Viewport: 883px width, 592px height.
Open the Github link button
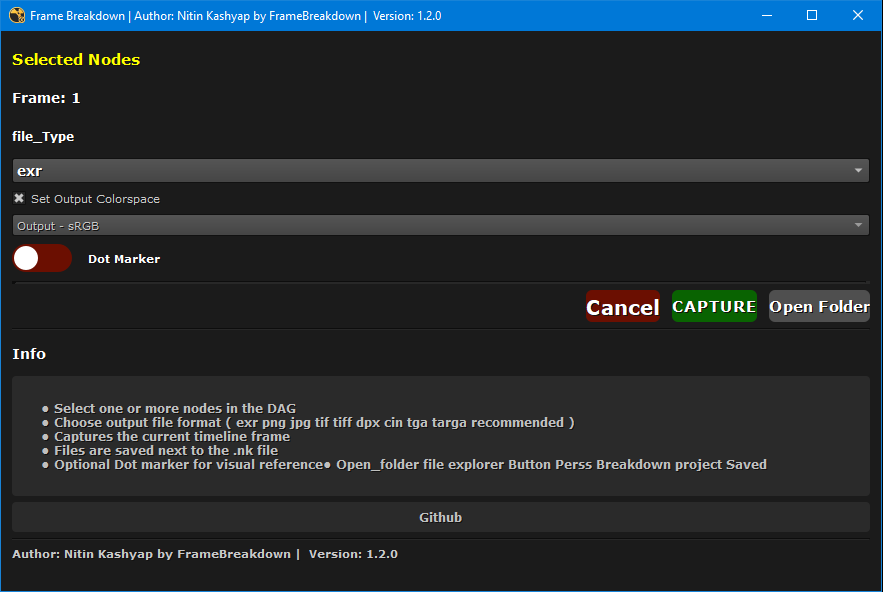click(440, 518)
